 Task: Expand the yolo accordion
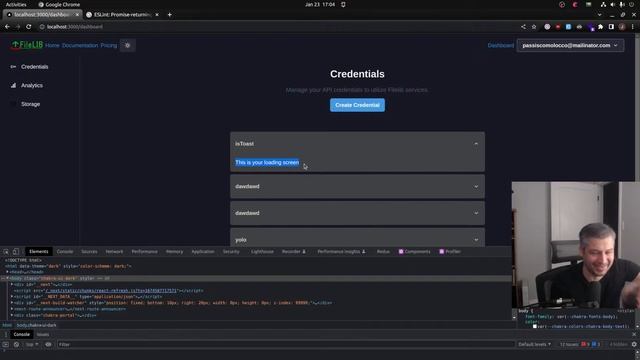click(357, 240)
